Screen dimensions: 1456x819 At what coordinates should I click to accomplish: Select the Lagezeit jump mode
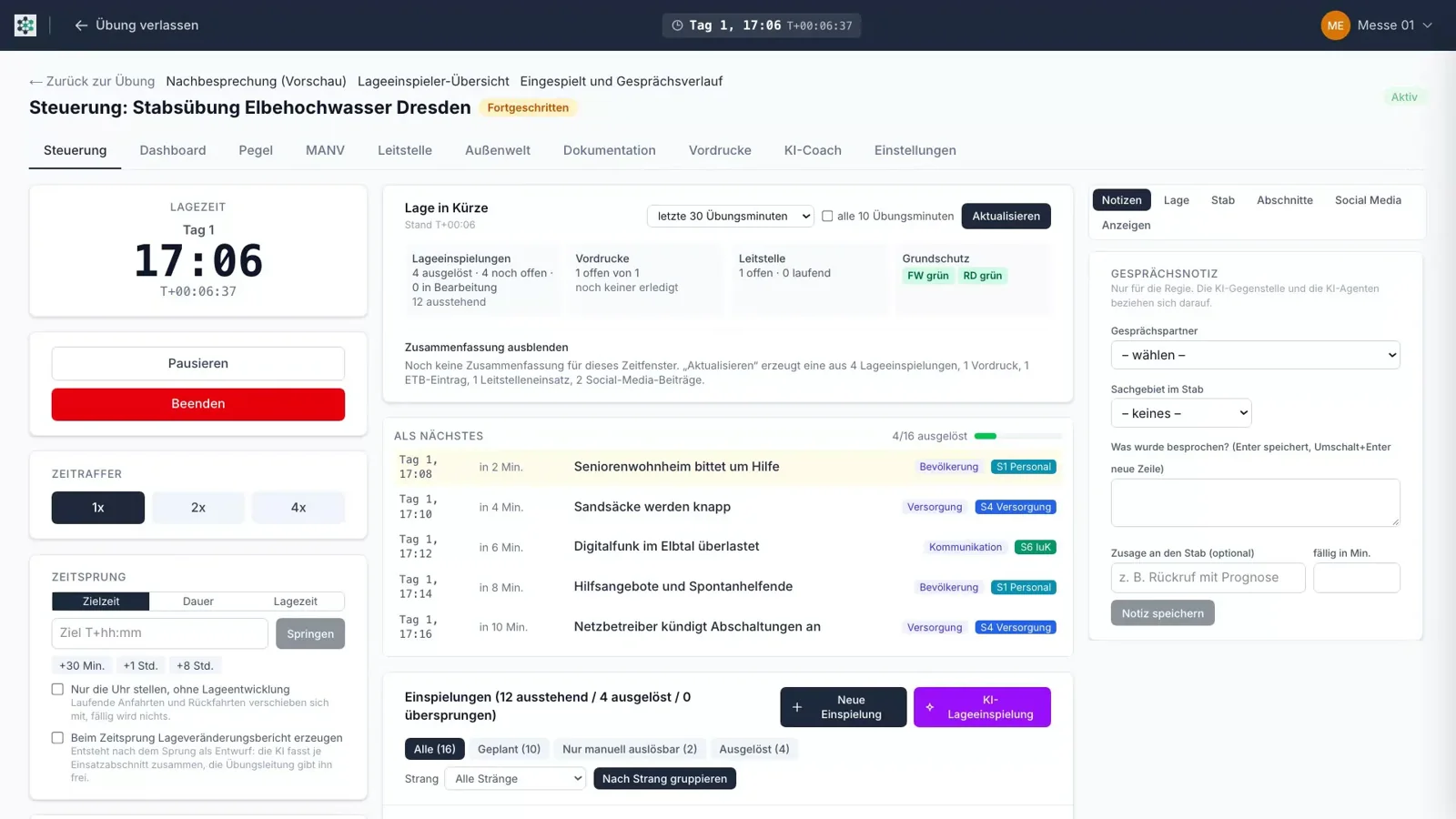pos(296,602)
